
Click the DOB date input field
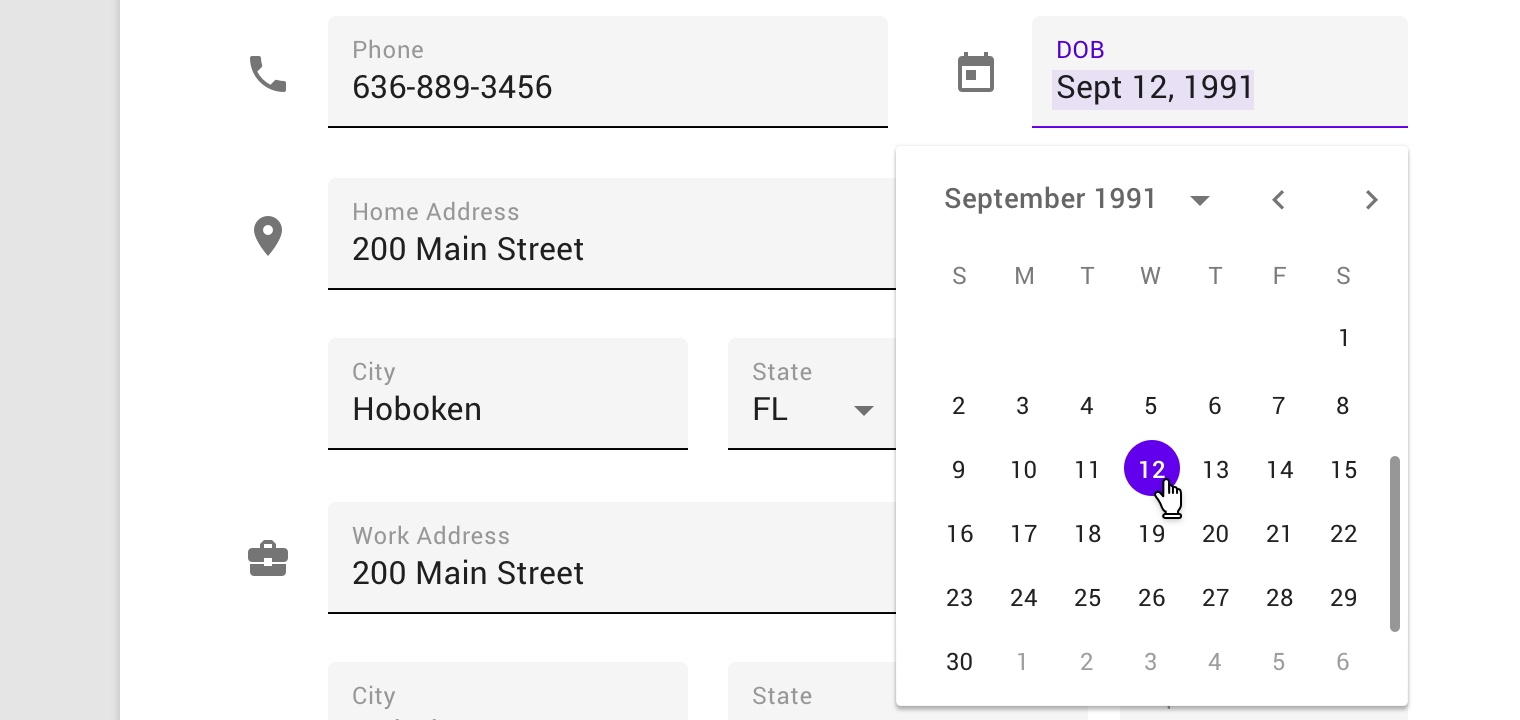click(x=1218, y=87)
